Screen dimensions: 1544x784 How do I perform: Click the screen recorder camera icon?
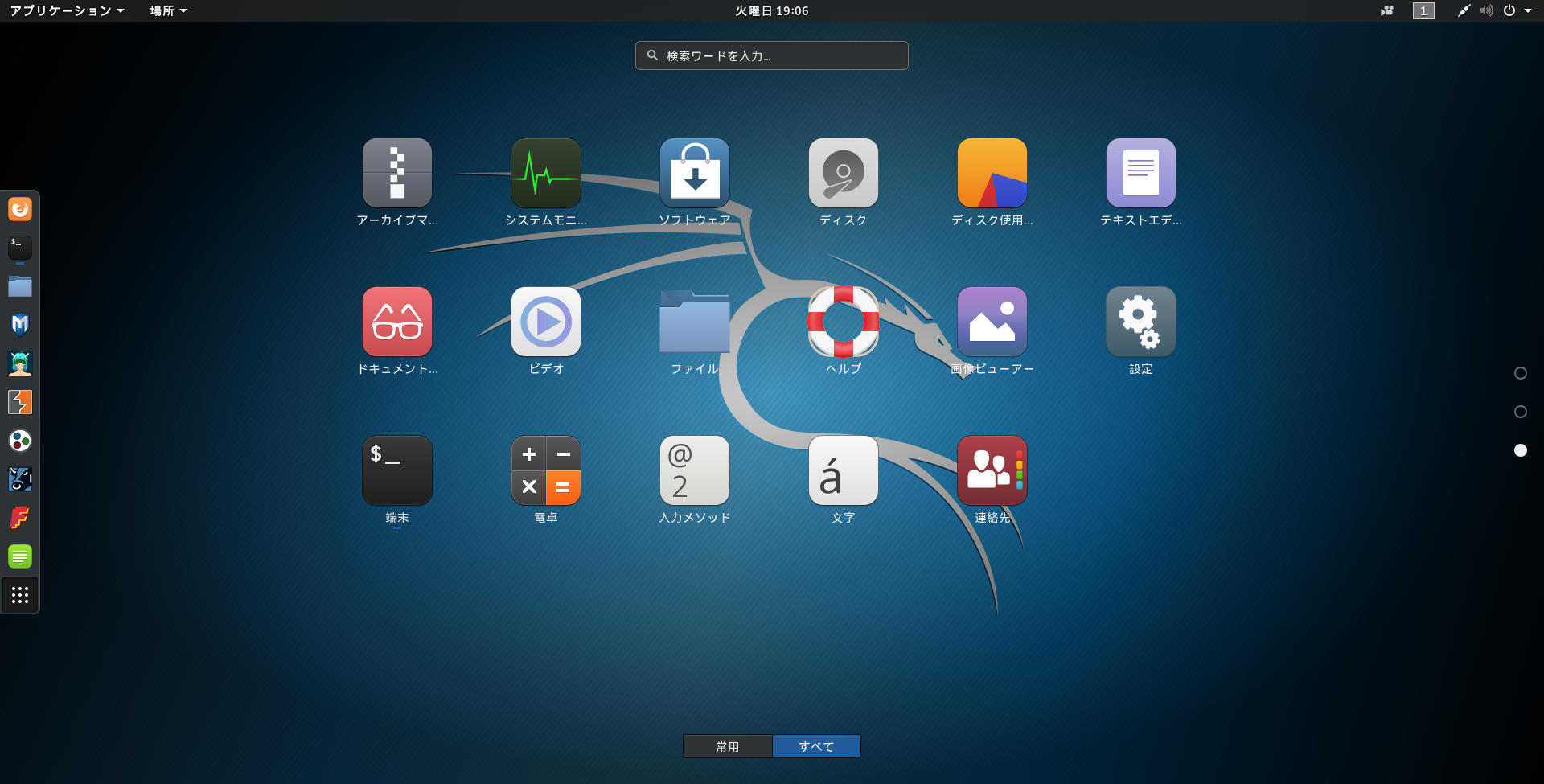[1387, 10]
